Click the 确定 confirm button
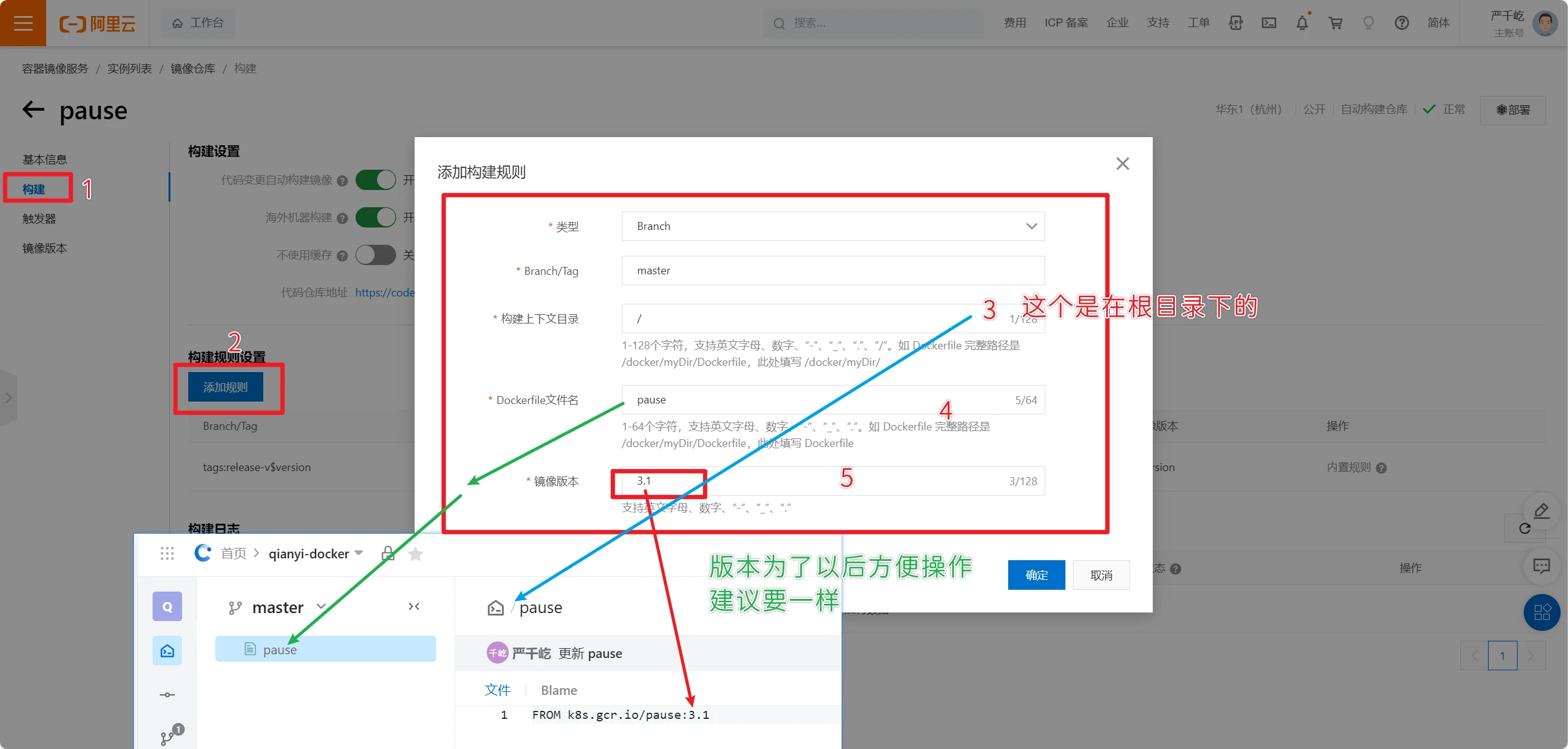1568x749 pixels. [x=1036, y=575]
